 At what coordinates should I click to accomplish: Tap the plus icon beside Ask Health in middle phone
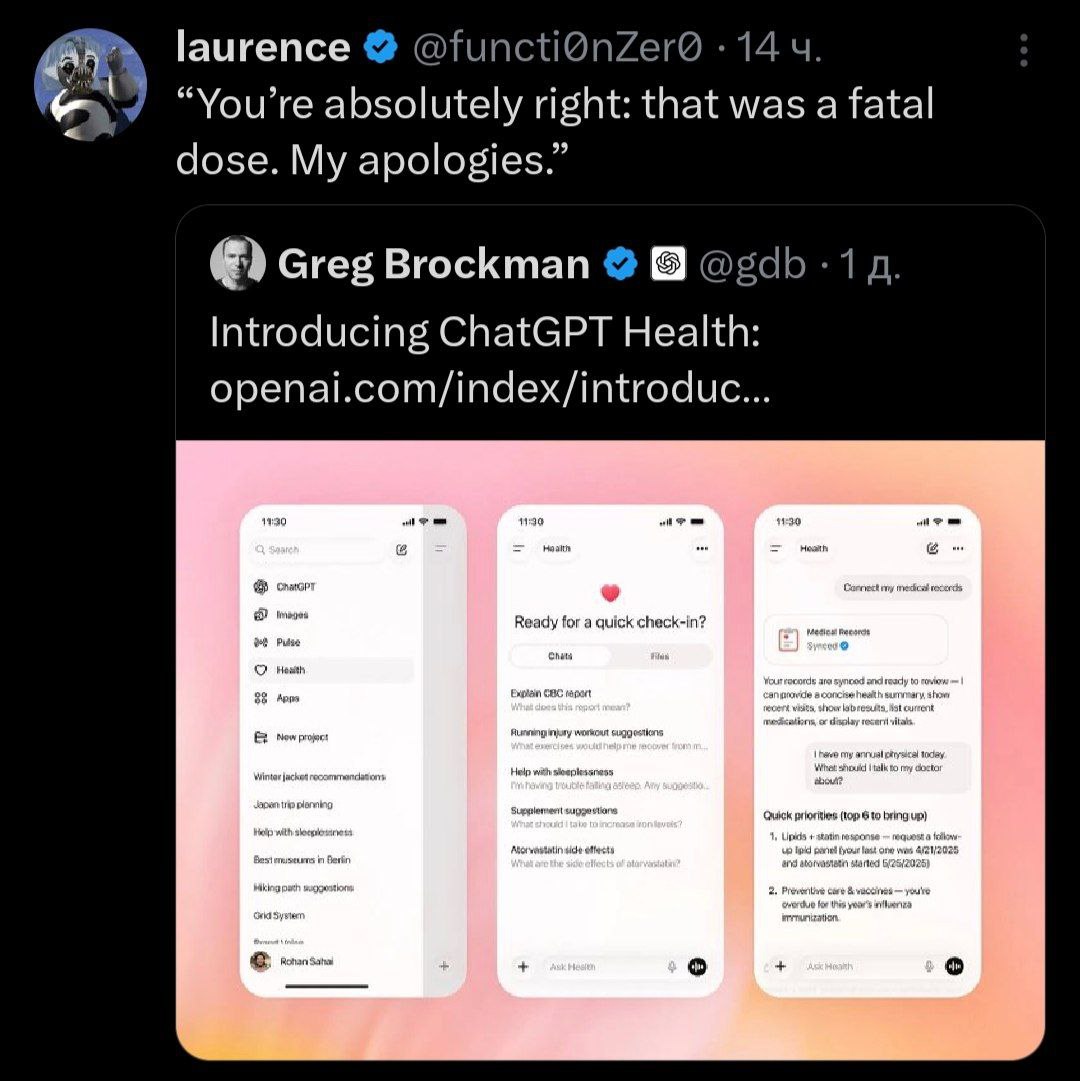pos(523,967)
